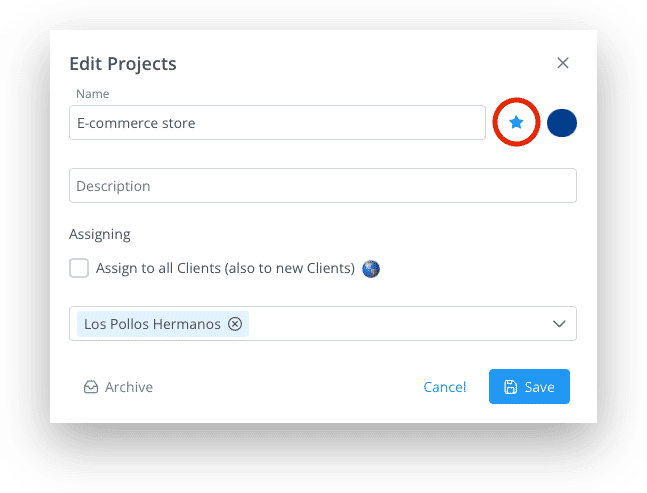Select the Los Pollos Hermanos chip
647x493 pixels.
coord(152,324)
